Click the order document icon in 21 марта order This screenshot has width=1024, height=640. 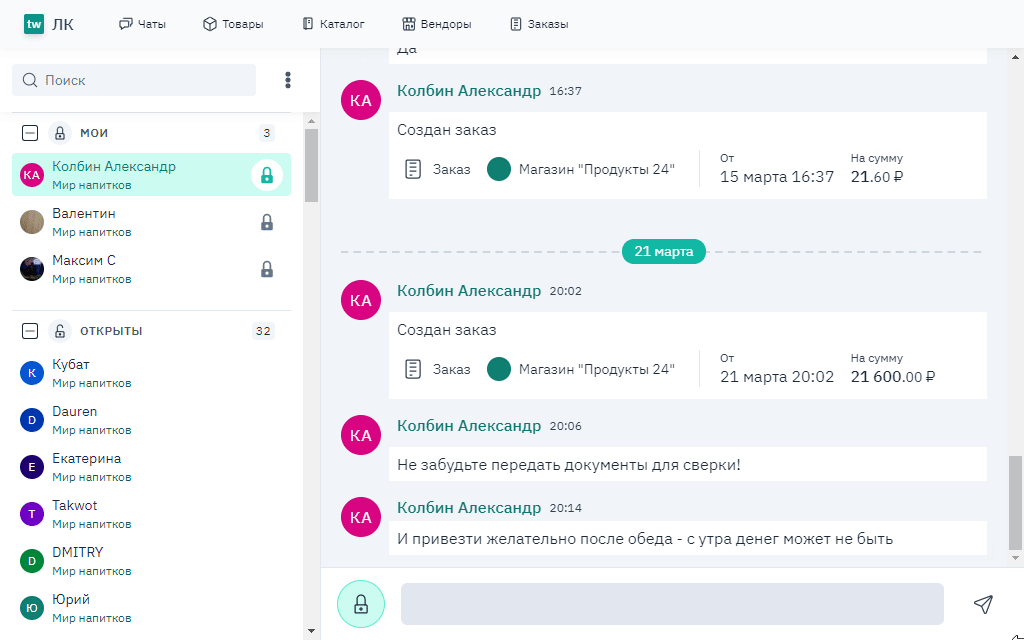413,369
